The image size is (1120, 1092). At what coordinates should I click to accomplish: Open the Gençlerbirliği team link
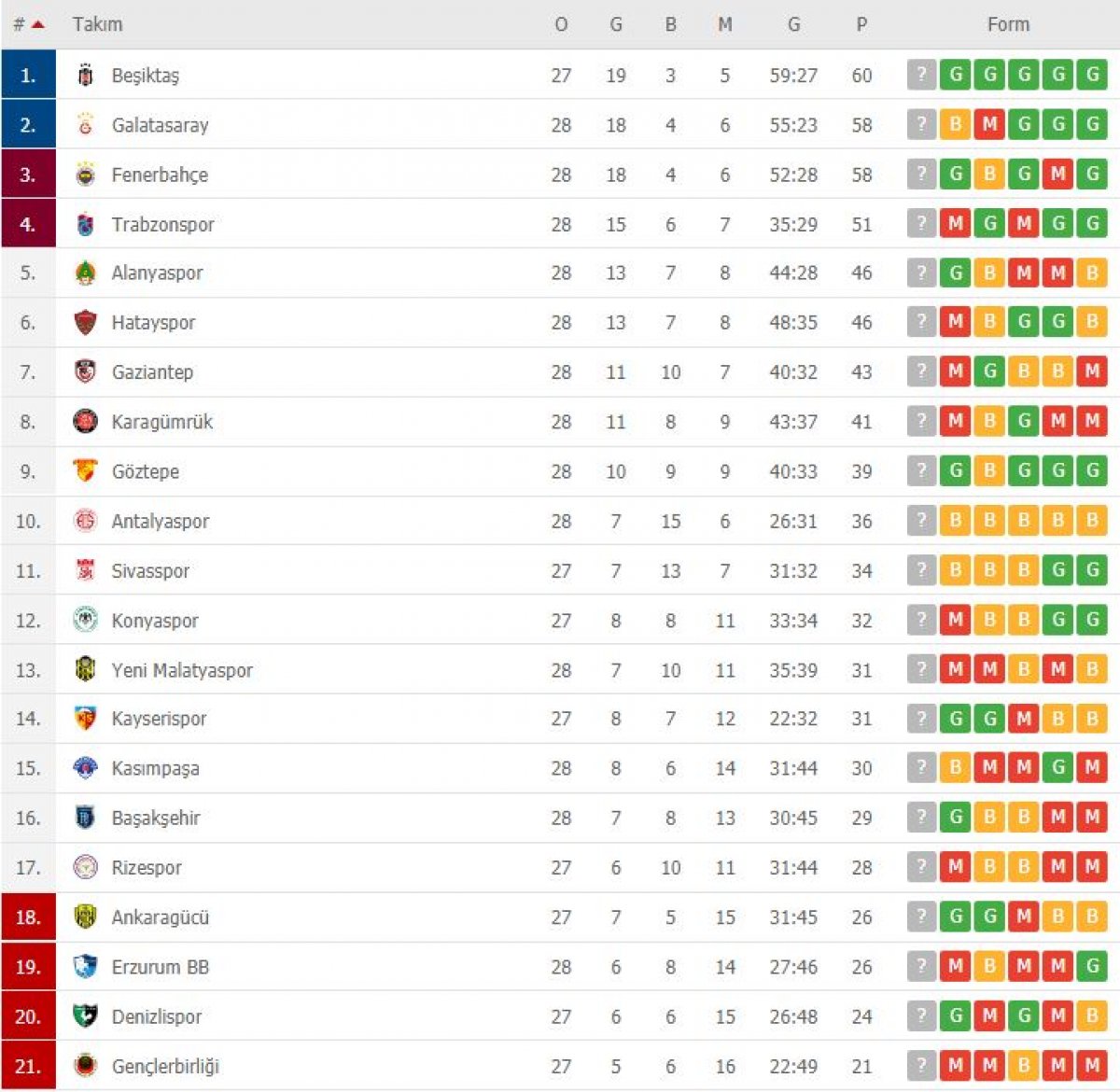(165, 1066)
